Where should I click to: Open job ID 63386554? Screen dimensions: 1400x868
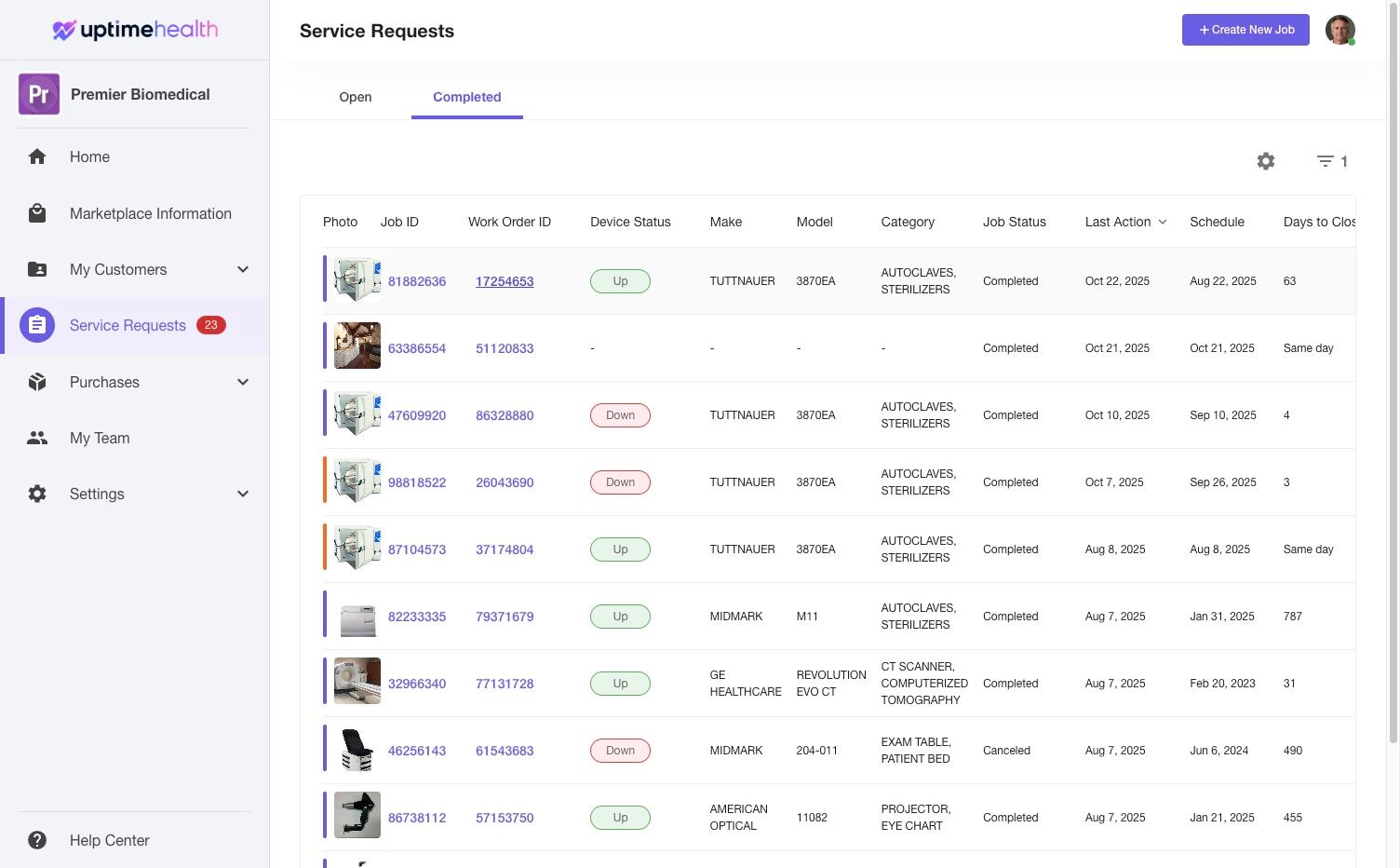(417, 348)
